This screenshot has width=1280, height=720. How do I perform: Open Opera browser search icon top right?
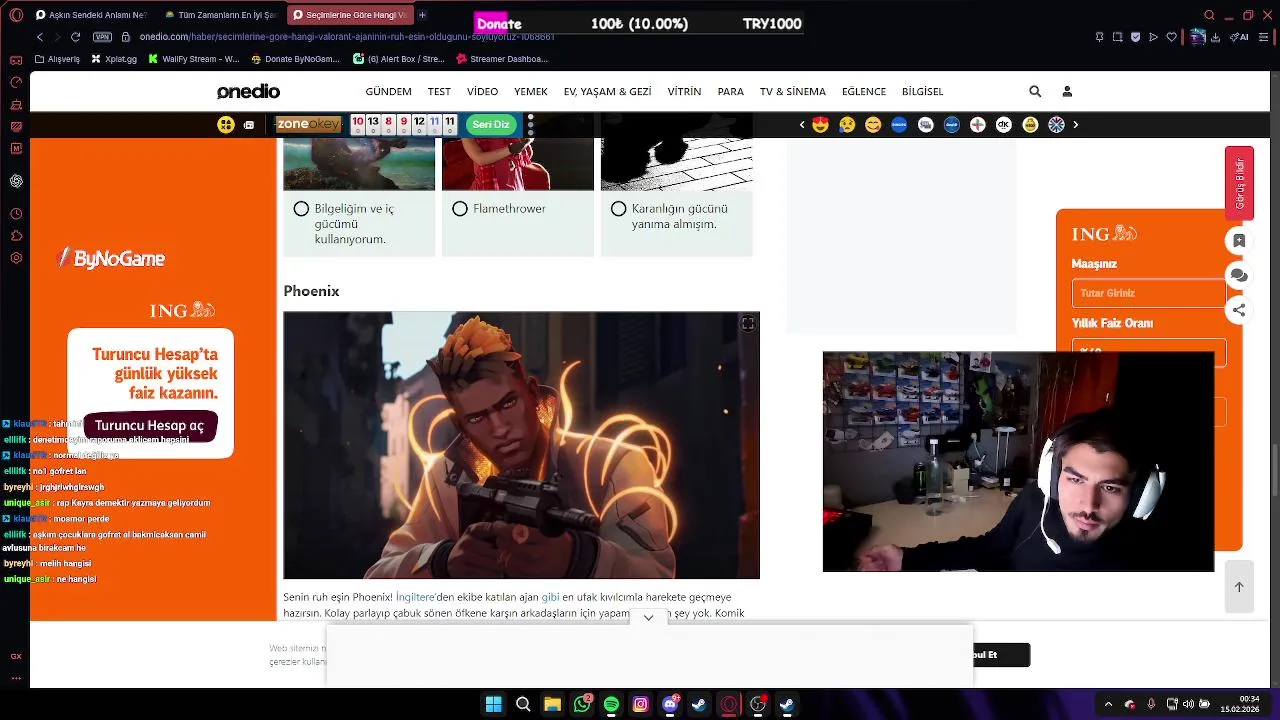[x=1209, y=15]
